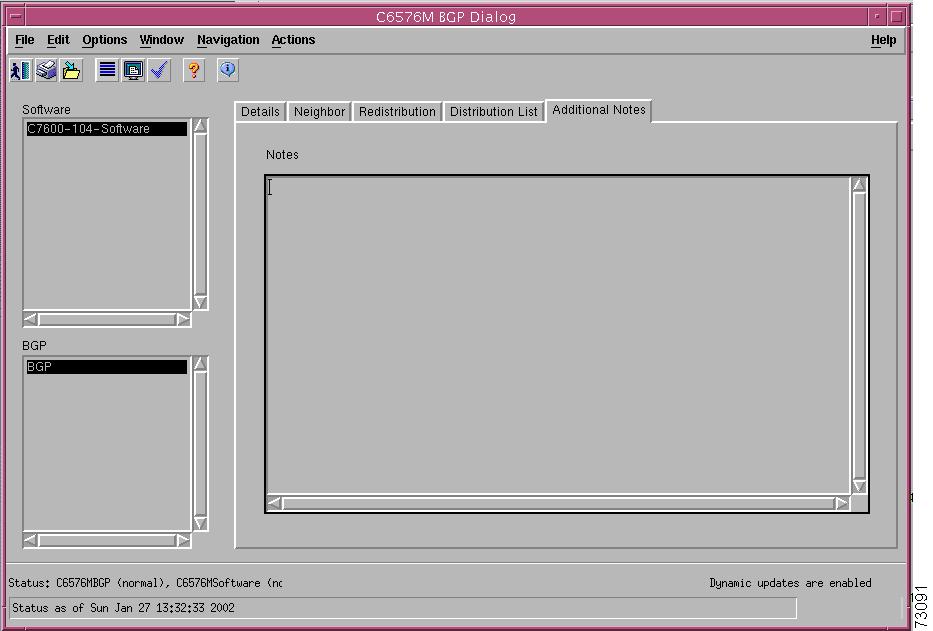933x631 pixels.
Task: Click BGP list scroll down arrow
Action: pyautogui.click(x=201, y=523)
